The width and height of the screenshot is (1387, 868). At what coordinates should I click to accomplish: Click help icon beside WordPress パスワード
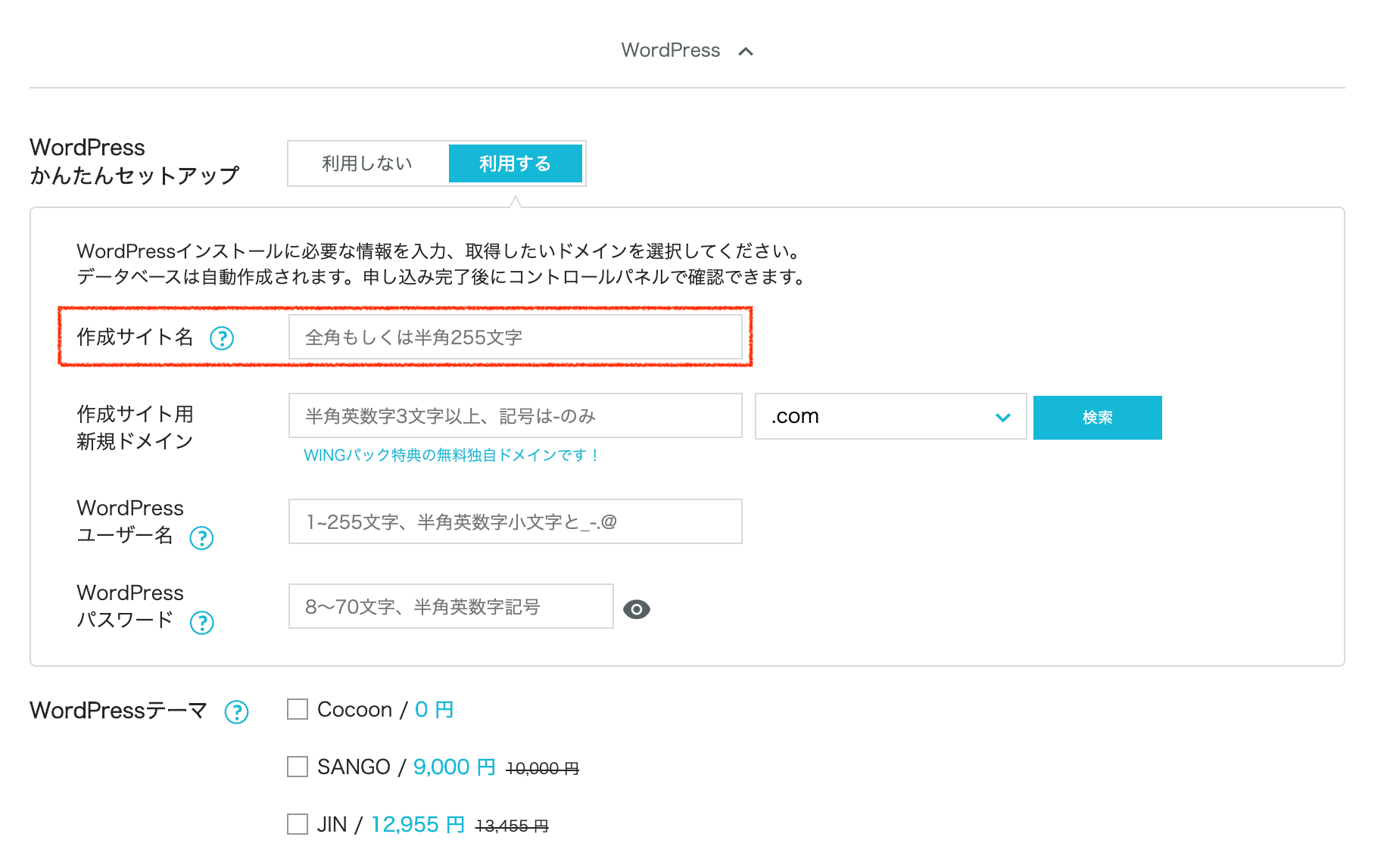[x=201, y=623]
